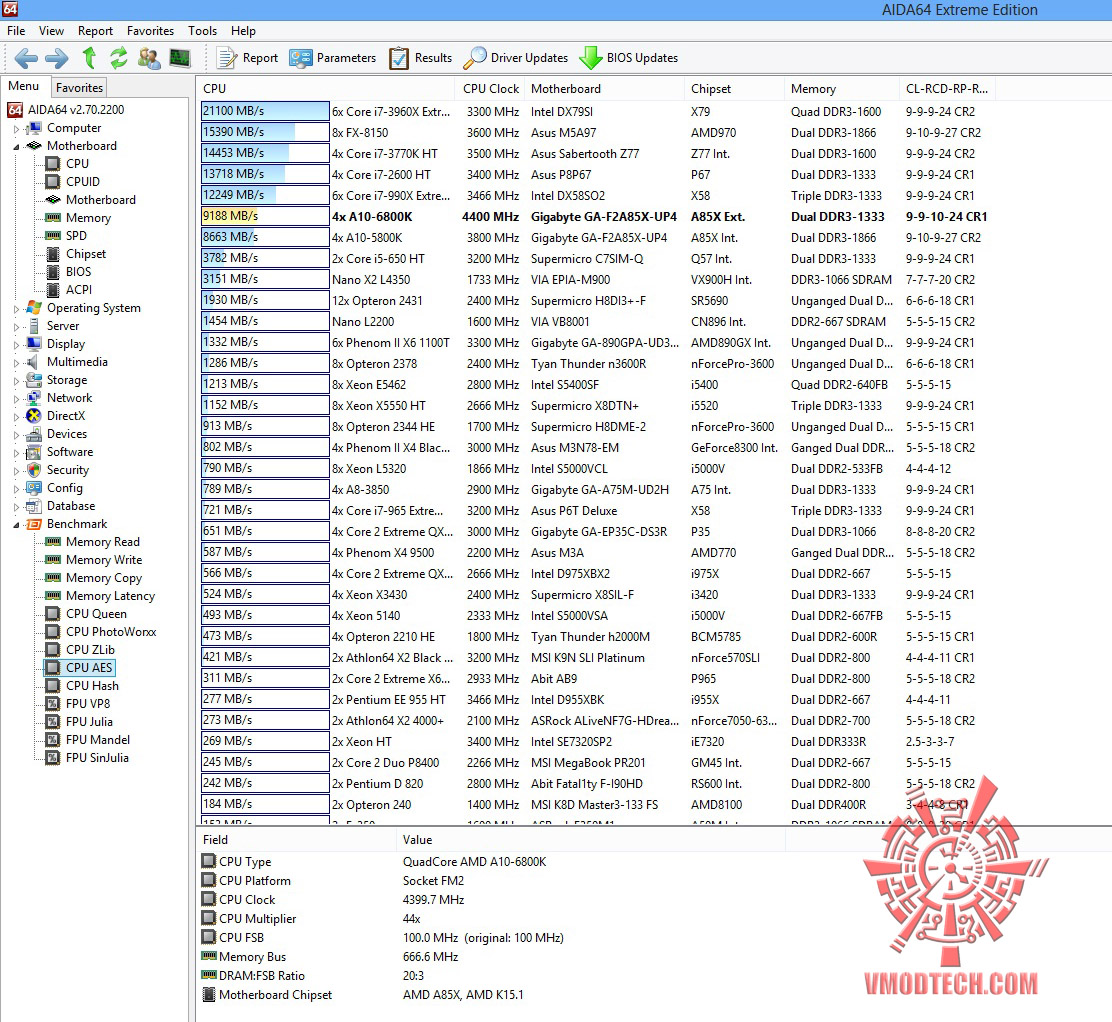Viewport: 1112px width, 1022px height.
Task: Open the View menu
Action: (x=51, y=30)
